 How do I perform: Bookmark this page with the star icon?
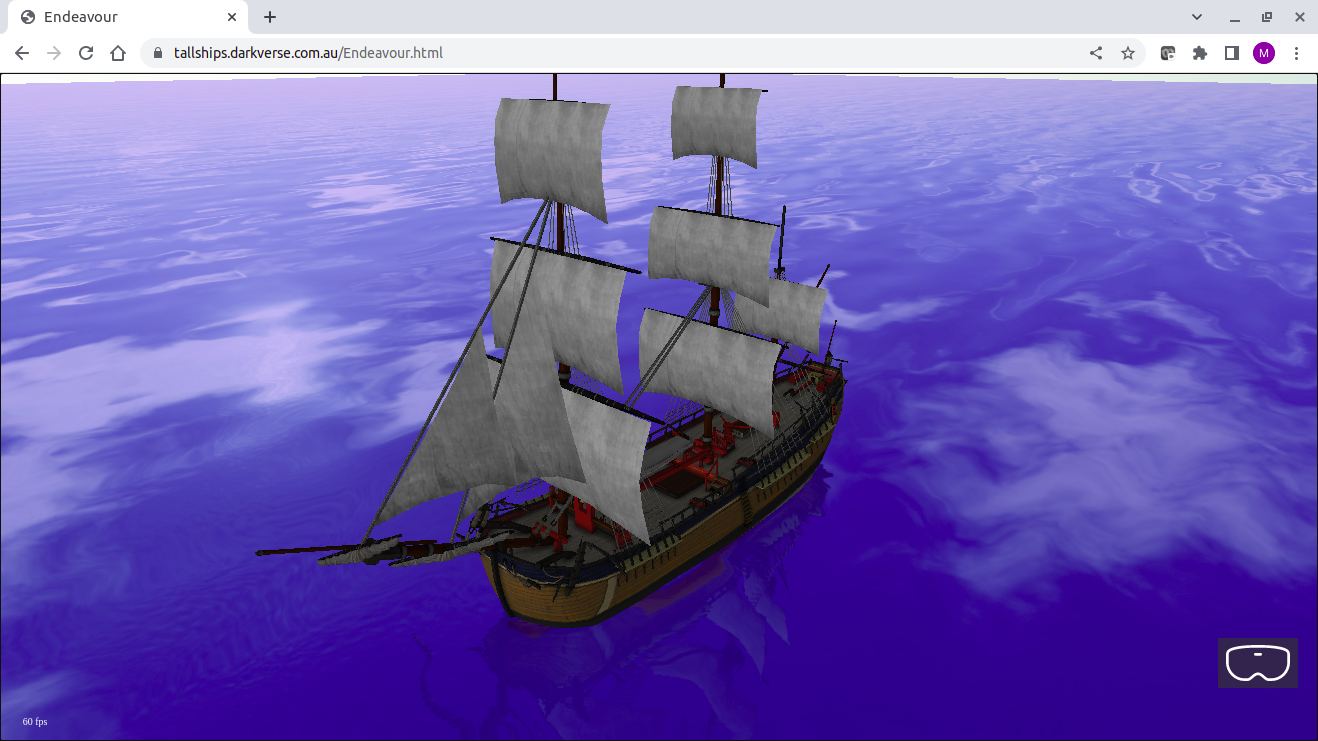pyautogui.click(x=1128, y=53)
